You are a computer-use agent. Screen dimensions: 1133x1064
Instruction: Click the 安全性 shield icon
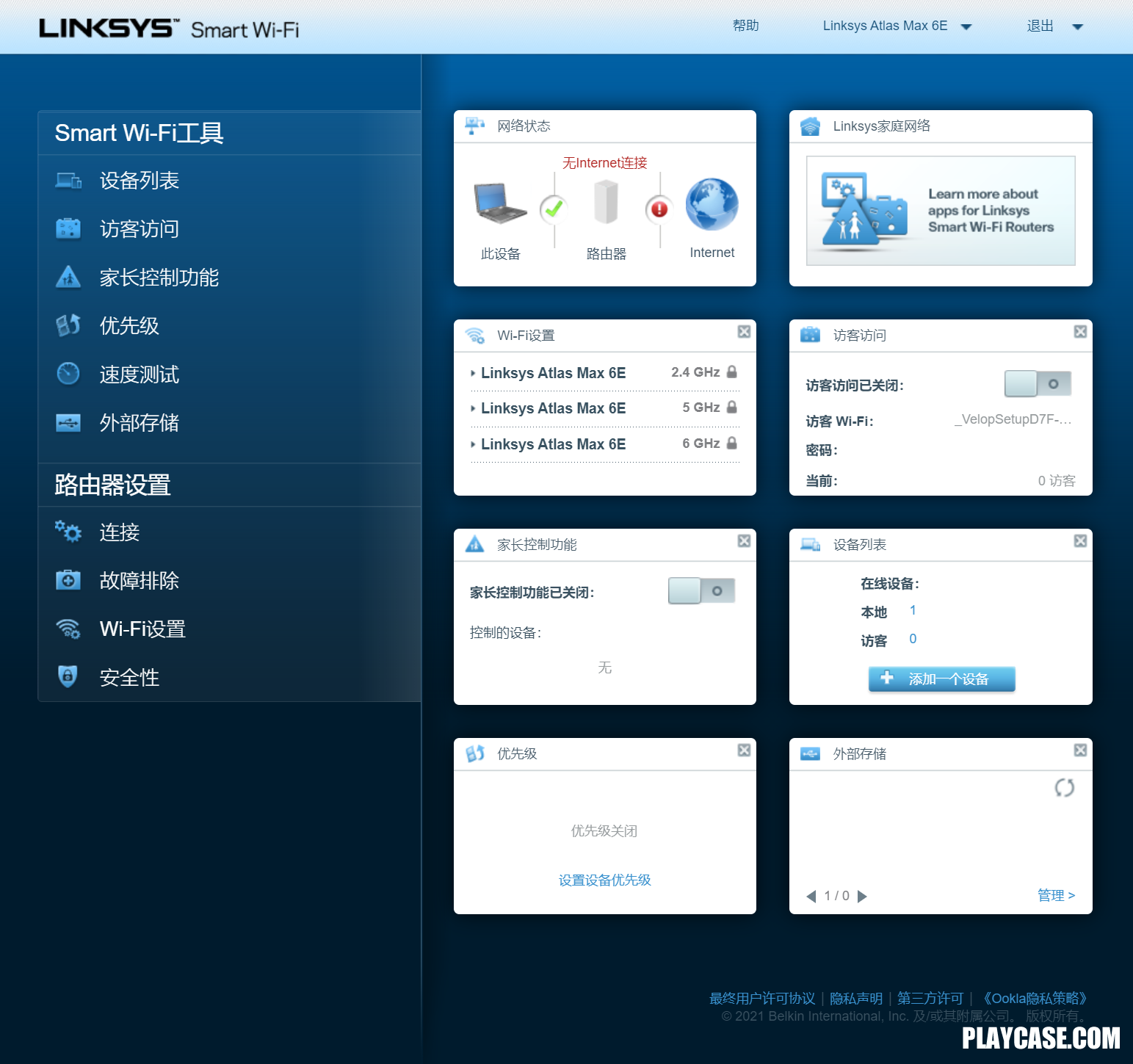point(68,676)
